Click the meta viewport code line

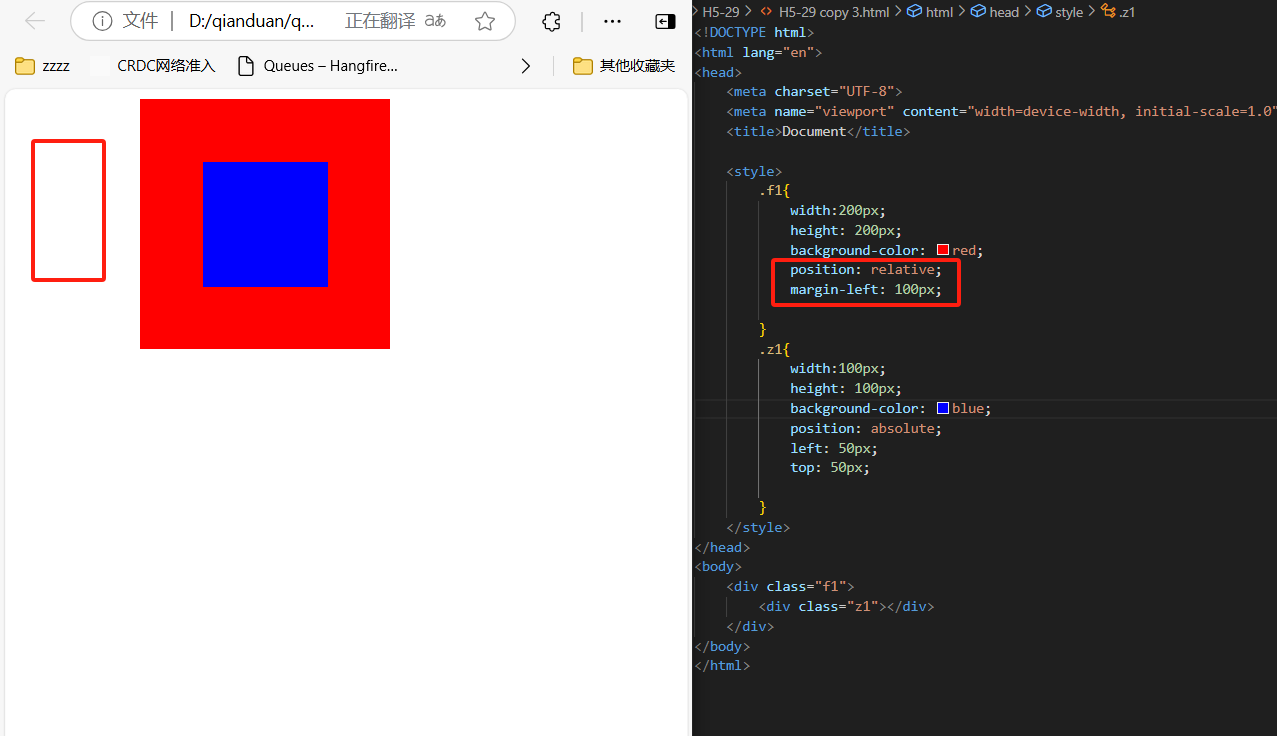[1002, 111]
